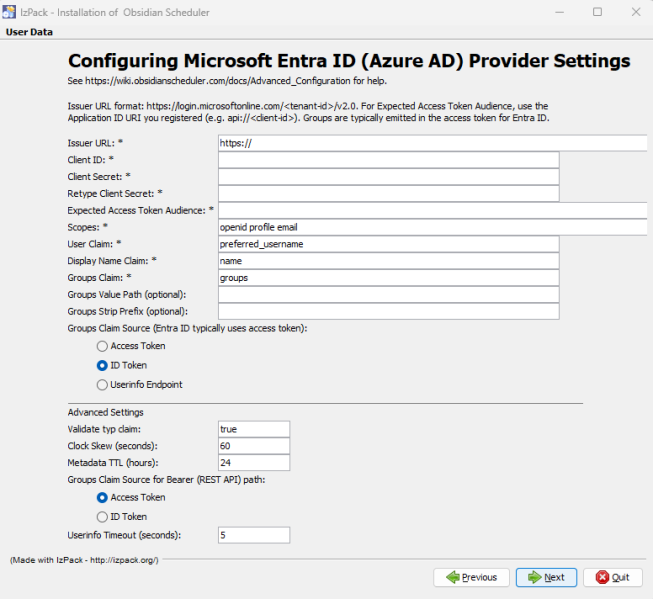
Task: Click the IzPack installer icon in title bar
Action: coord(9,12)
